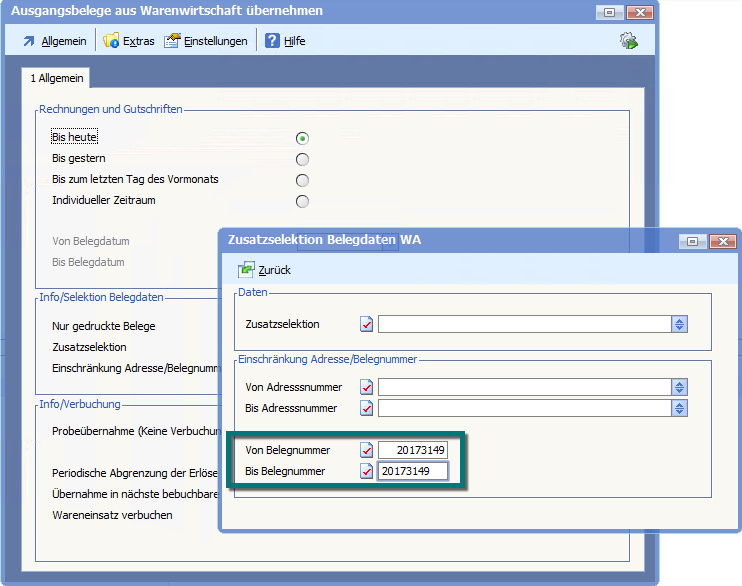Choose the Individueller Zeitraum radio option
Image resolution: width=742 pixels, height=586 pixels.
point(302,201)
